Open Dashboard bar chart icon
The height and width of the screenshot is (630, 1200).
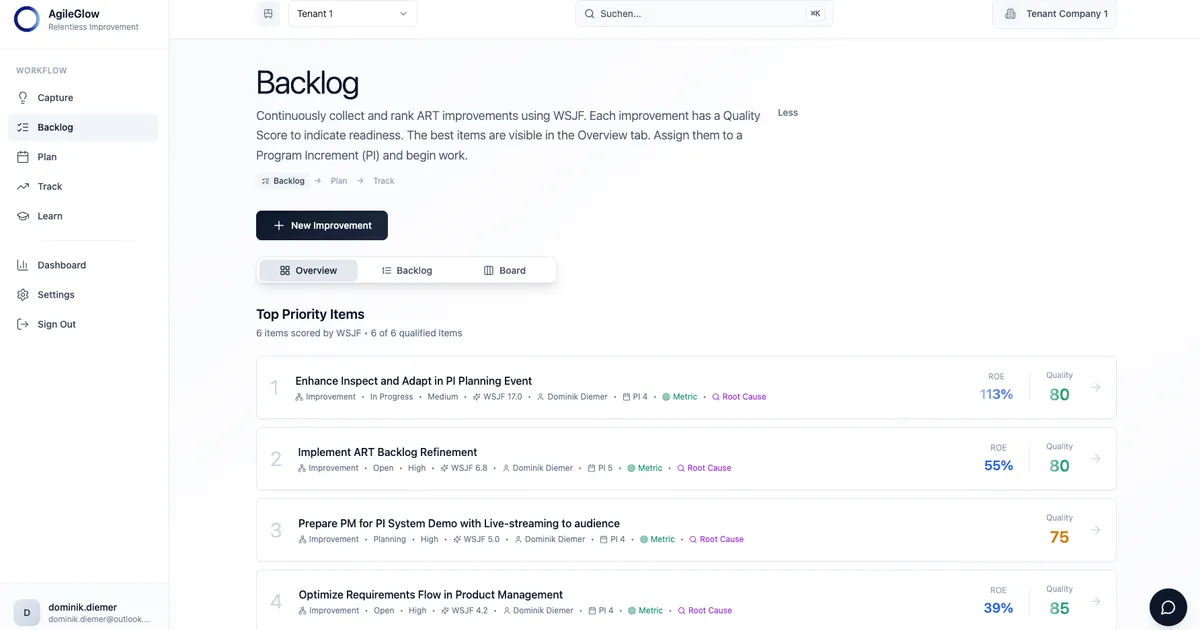pos(23,265)
